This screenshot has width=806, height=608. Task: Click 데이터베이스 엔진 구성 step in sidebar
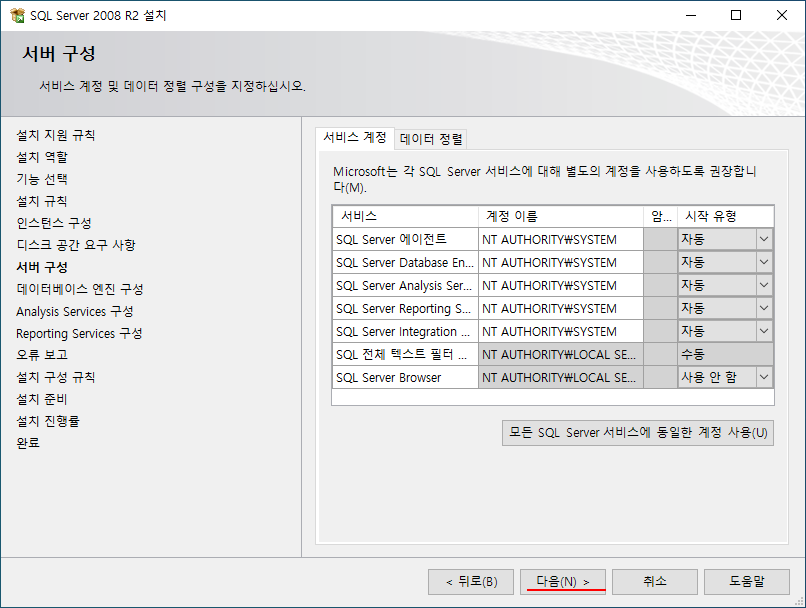pos(80,289)
